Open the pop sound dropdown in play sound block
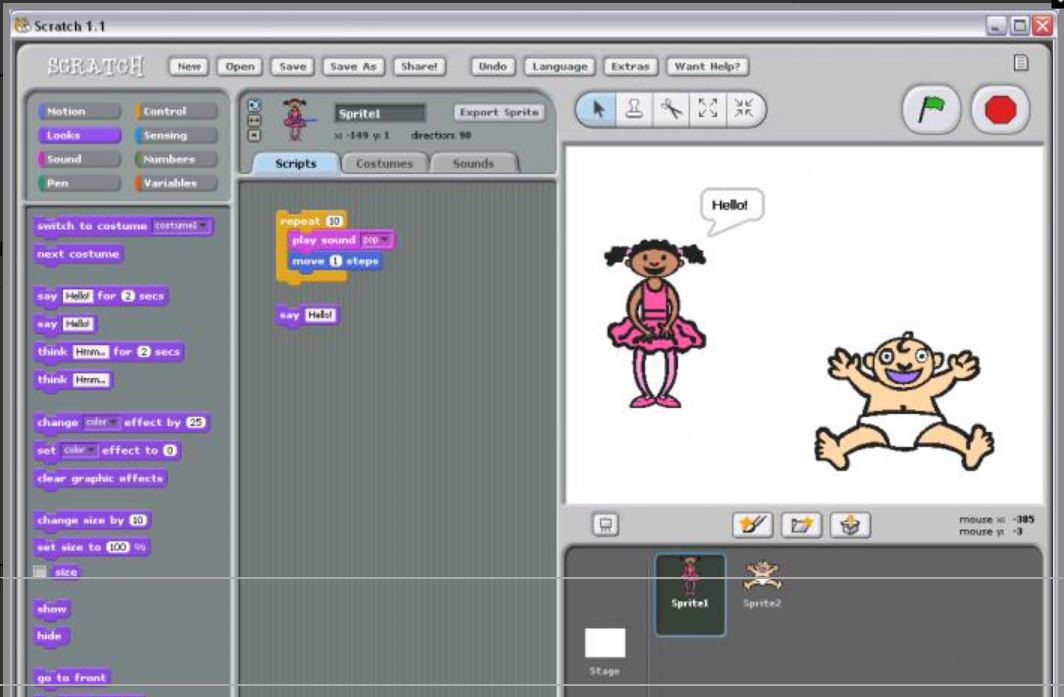 (375, 240)
